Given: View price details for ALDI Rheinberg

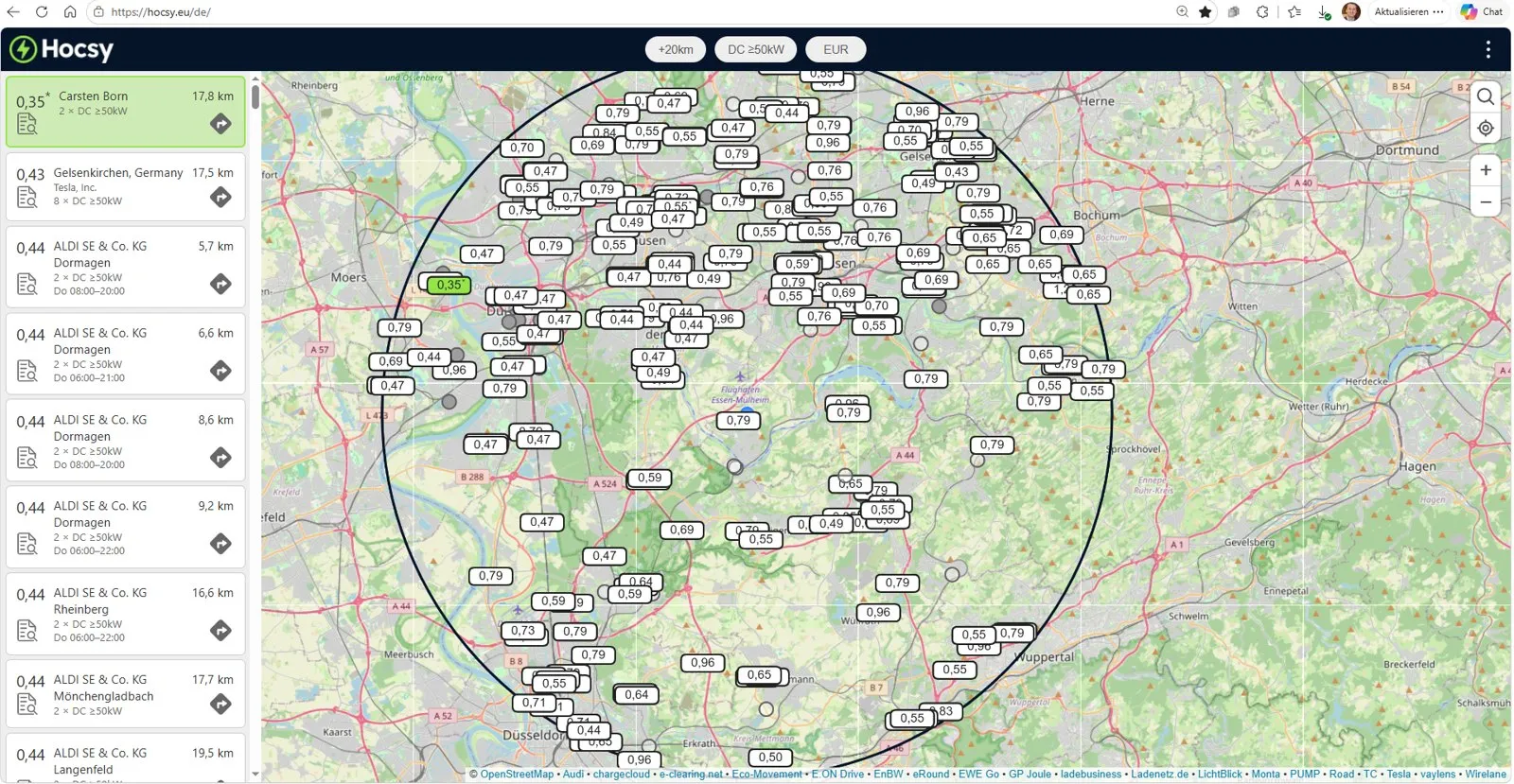Looking at the screenshot, I should 27,631.
